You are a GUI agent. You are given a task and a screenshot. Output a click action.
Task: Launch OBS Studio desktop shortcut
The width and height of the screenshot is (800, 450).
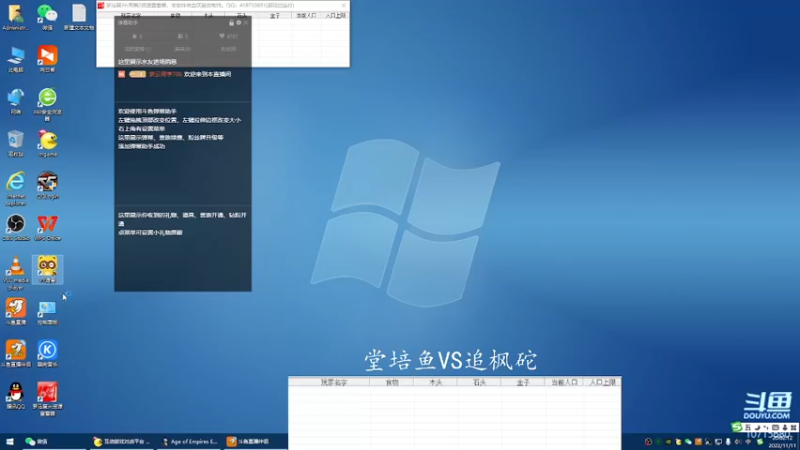[16, 228]
